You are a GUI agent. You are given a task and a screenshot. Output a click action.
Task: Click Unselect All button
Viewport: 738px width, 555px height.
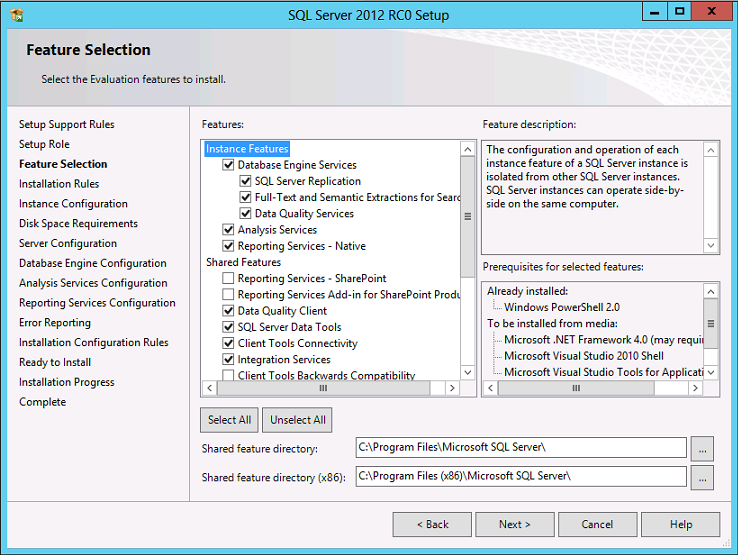[297, 420]
